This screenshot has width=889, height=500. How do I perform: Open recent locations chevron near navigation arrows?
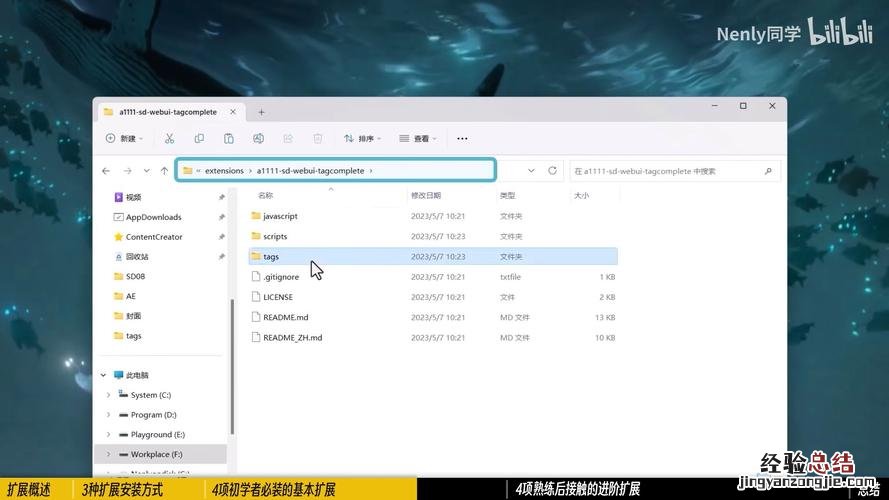pos(146,171)
